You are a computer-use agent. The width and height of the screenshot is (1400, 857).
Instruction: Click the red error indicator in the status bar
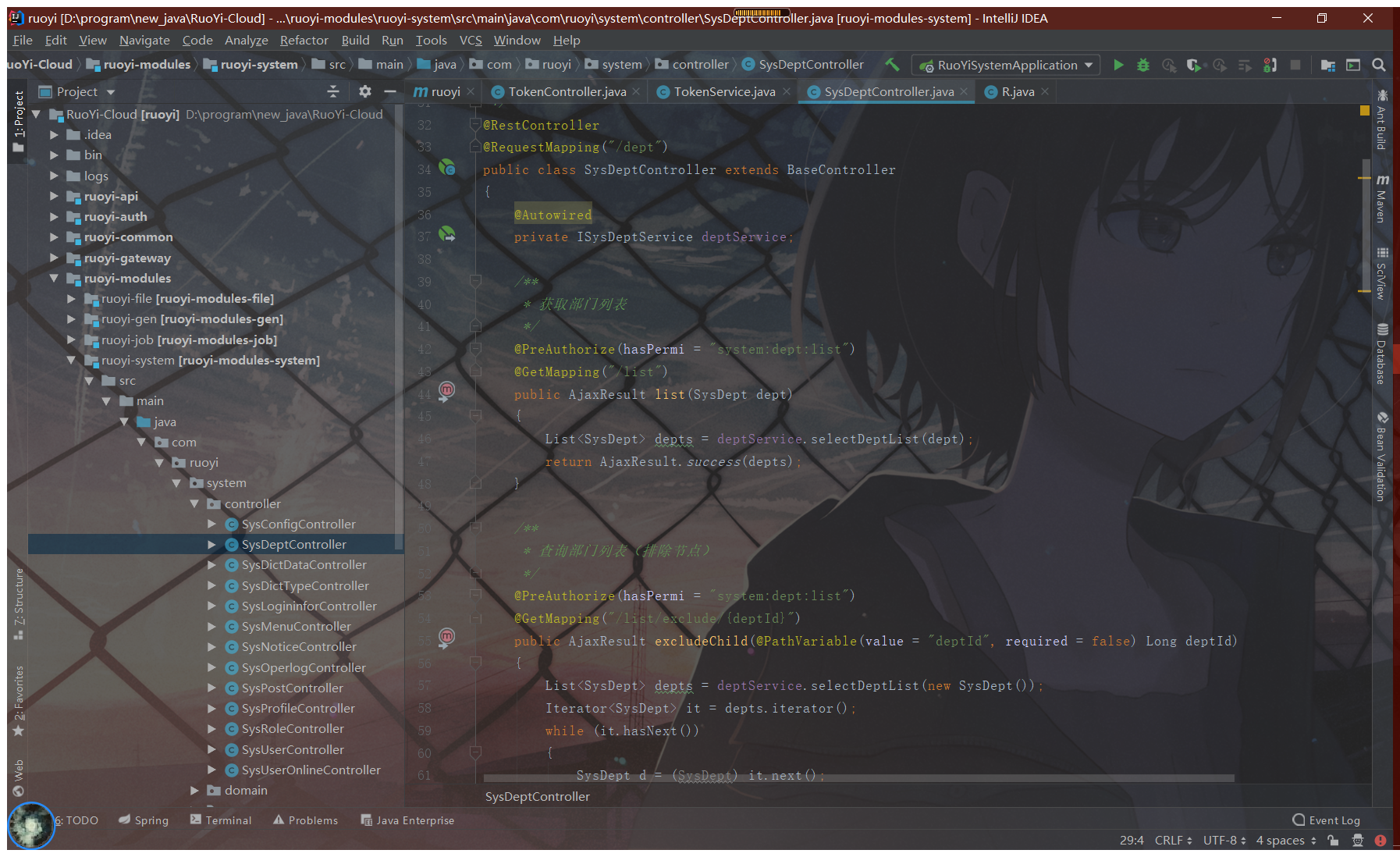point(1380,841)
